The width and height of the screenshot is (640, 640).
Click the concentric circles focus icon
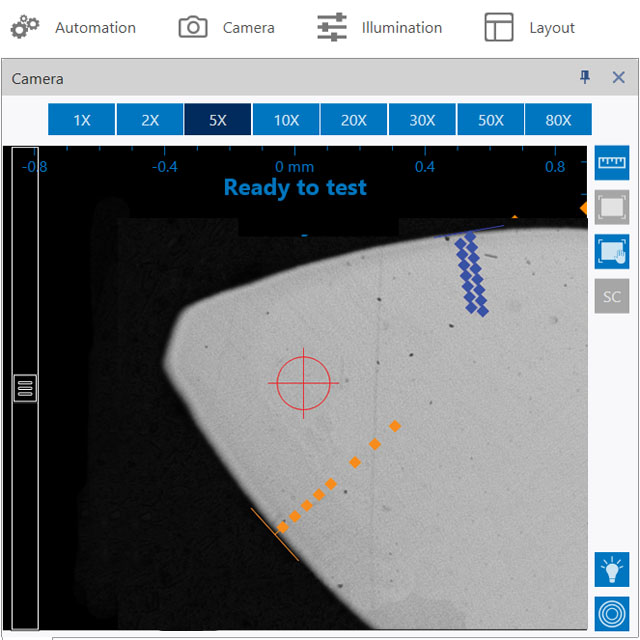(x=611, y=613)
